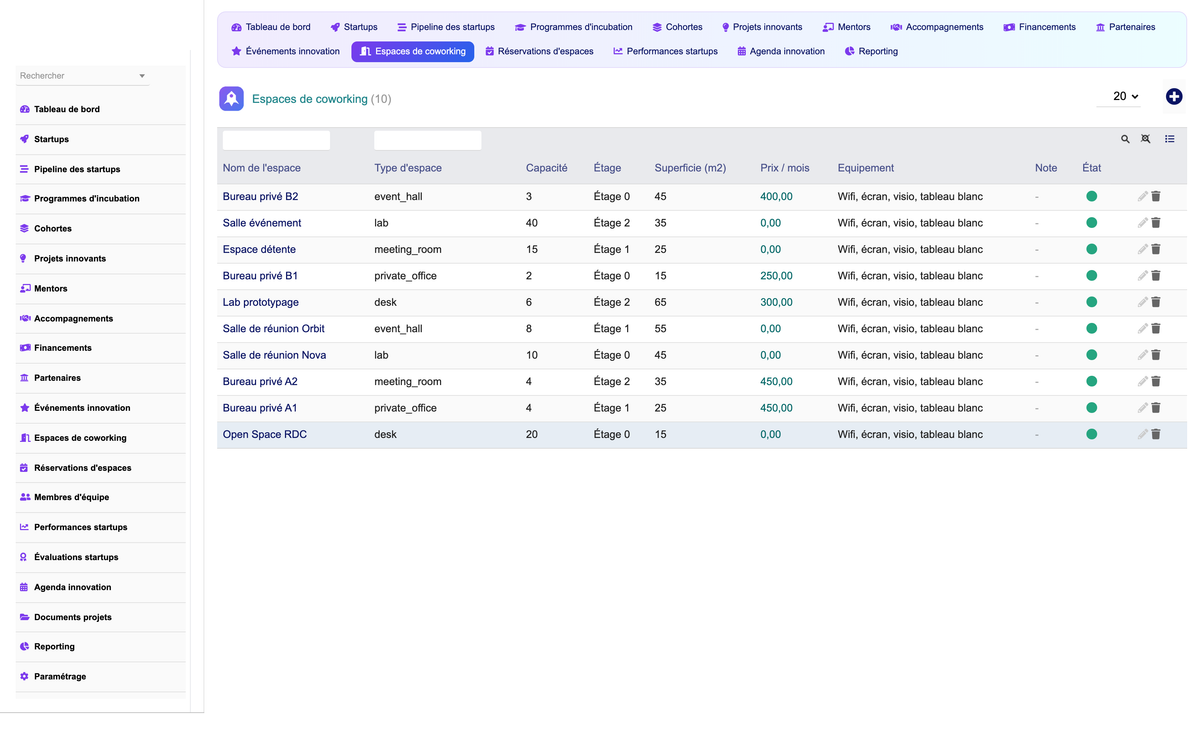This screenshot has height=743, width=1200.
Task: Click the search magnifier icon above the table
Action: 1125,139
